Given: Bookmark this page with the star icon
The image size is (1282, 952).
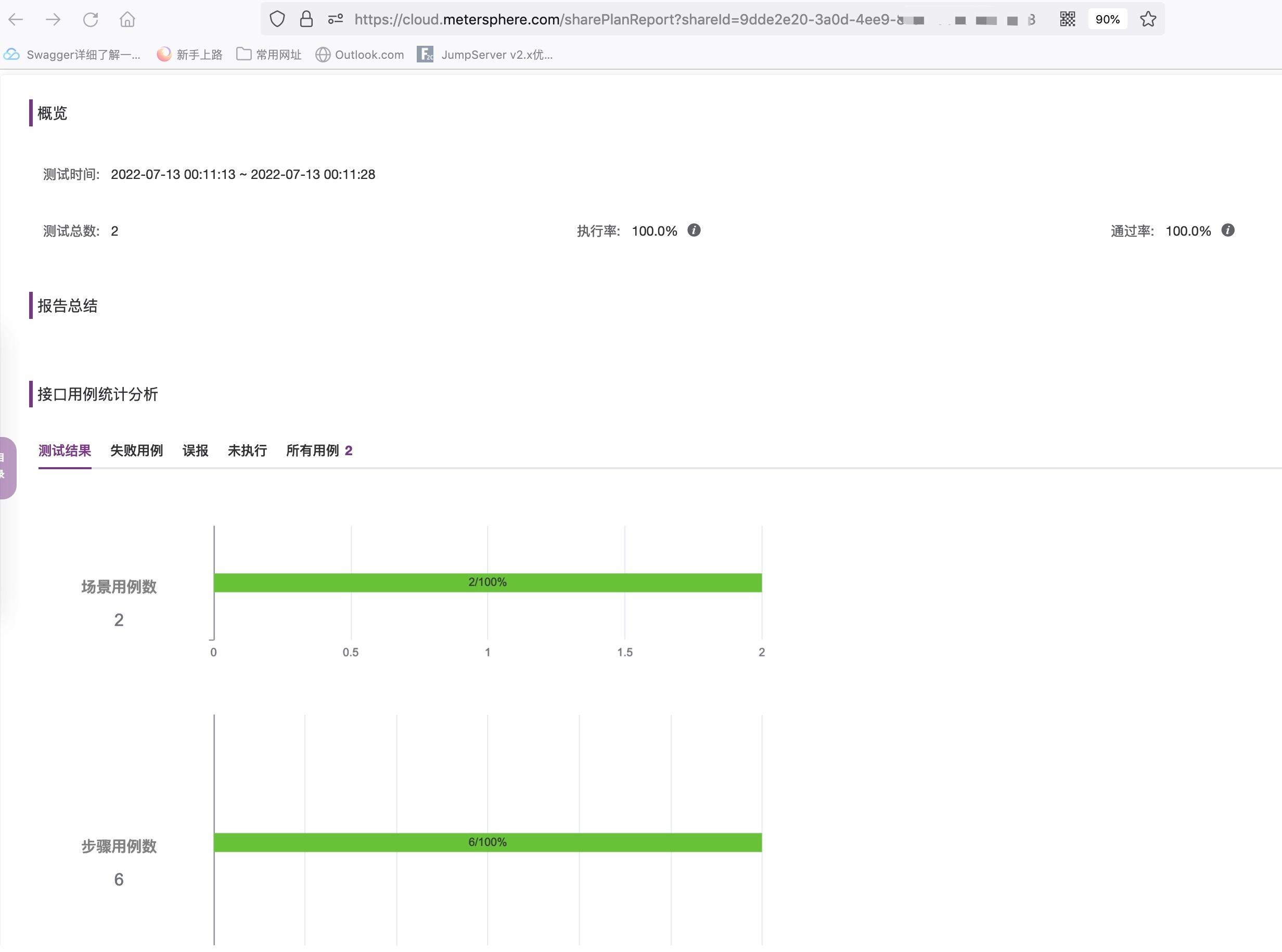Looking at the screenshot, I should 1148,19.
